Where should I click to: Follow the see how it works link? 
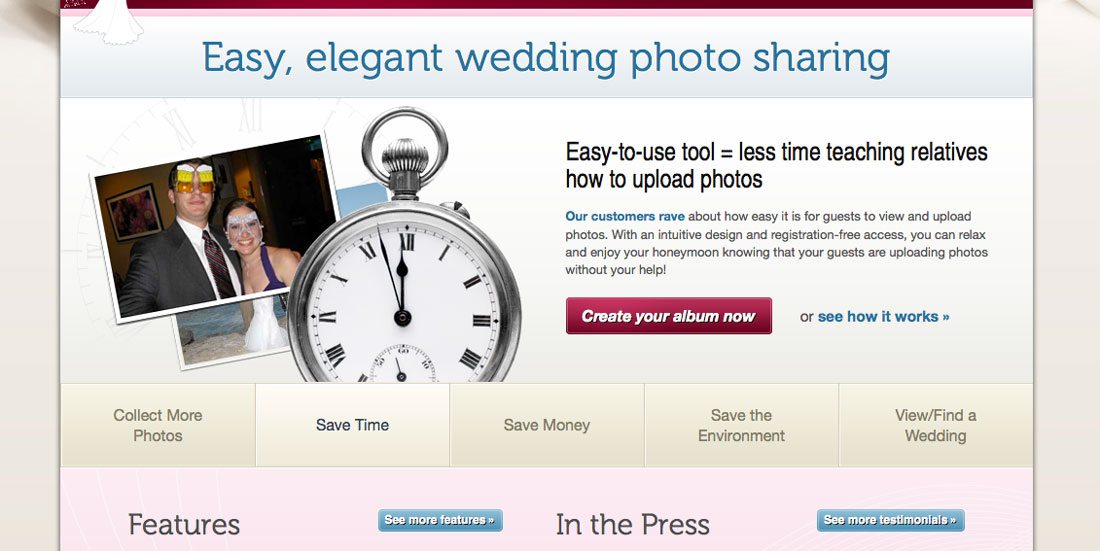[883, 317]
